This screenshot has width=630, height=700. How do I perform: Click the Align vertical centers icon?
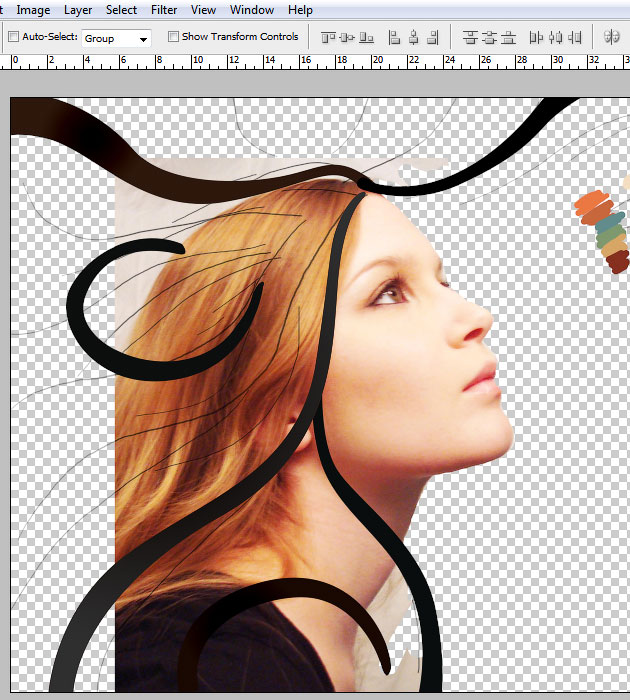coord(347,38)
